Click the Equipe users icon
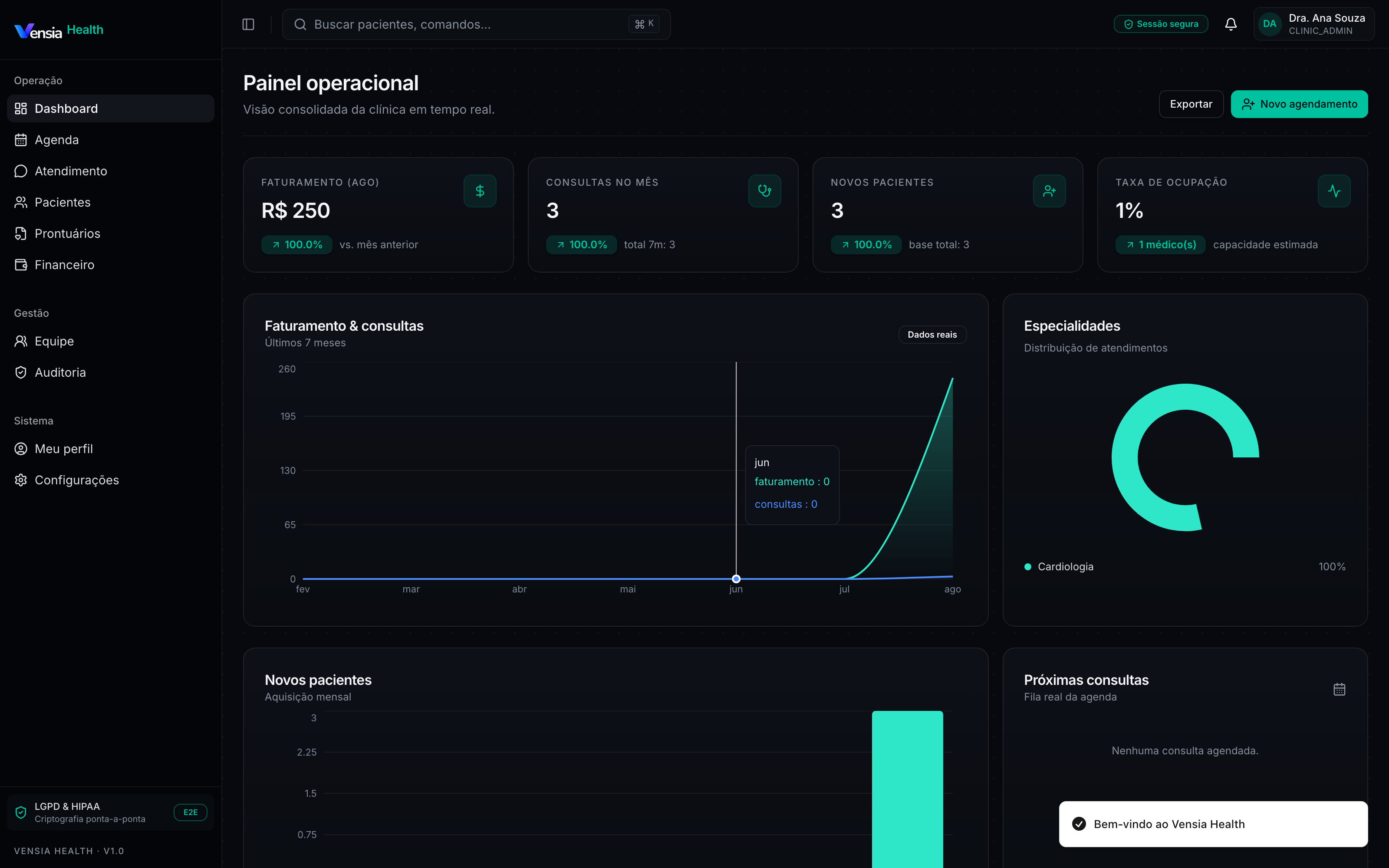The image size is (1389, 868). (21, 341)
